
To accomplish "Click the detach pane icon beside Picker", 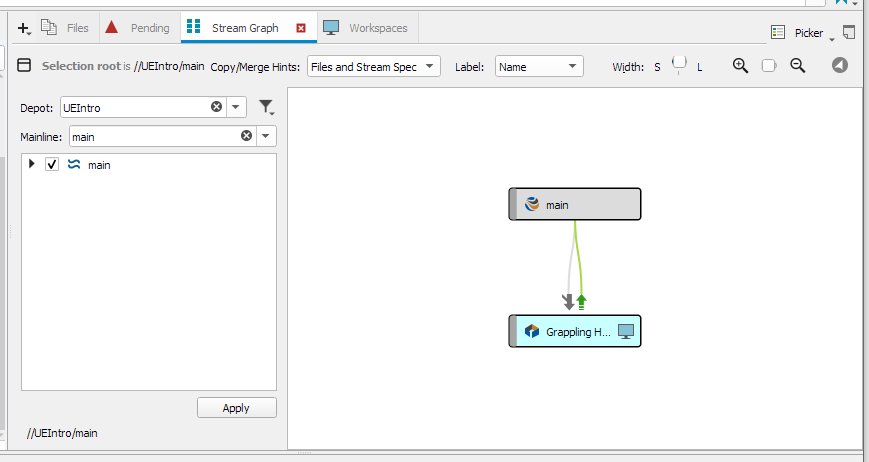I will point(848,32).
